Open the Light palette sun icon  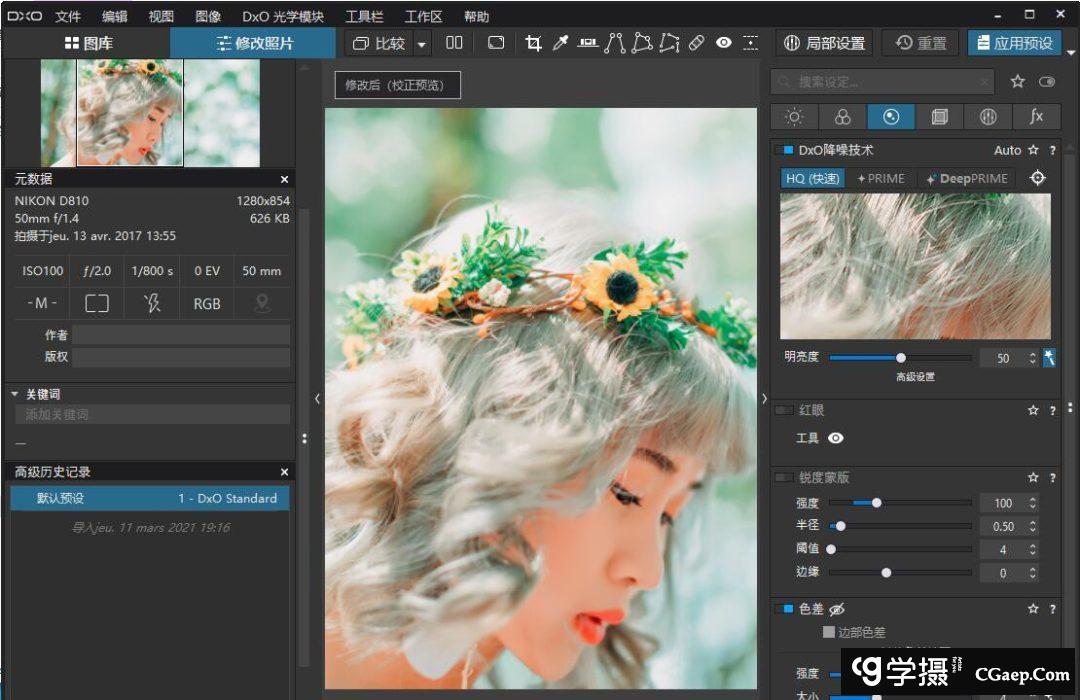[794, 117]
